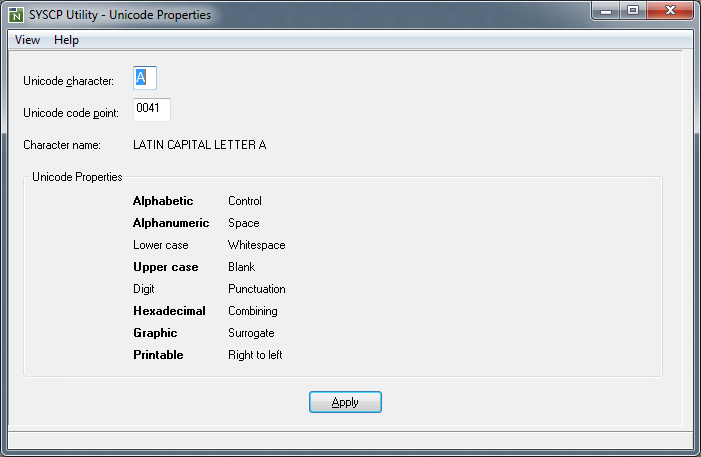
Task: Focus the Unicode code point field
Action: tap(152, 110)
